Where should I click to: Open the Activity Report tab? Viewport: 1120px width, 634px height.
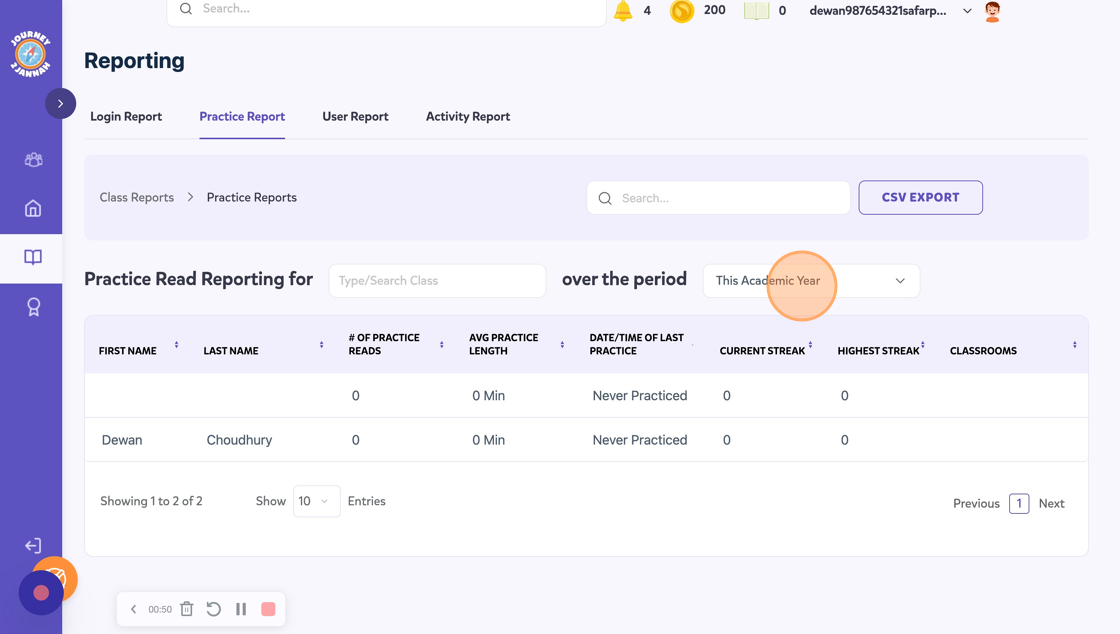click(x=468, y=116)
